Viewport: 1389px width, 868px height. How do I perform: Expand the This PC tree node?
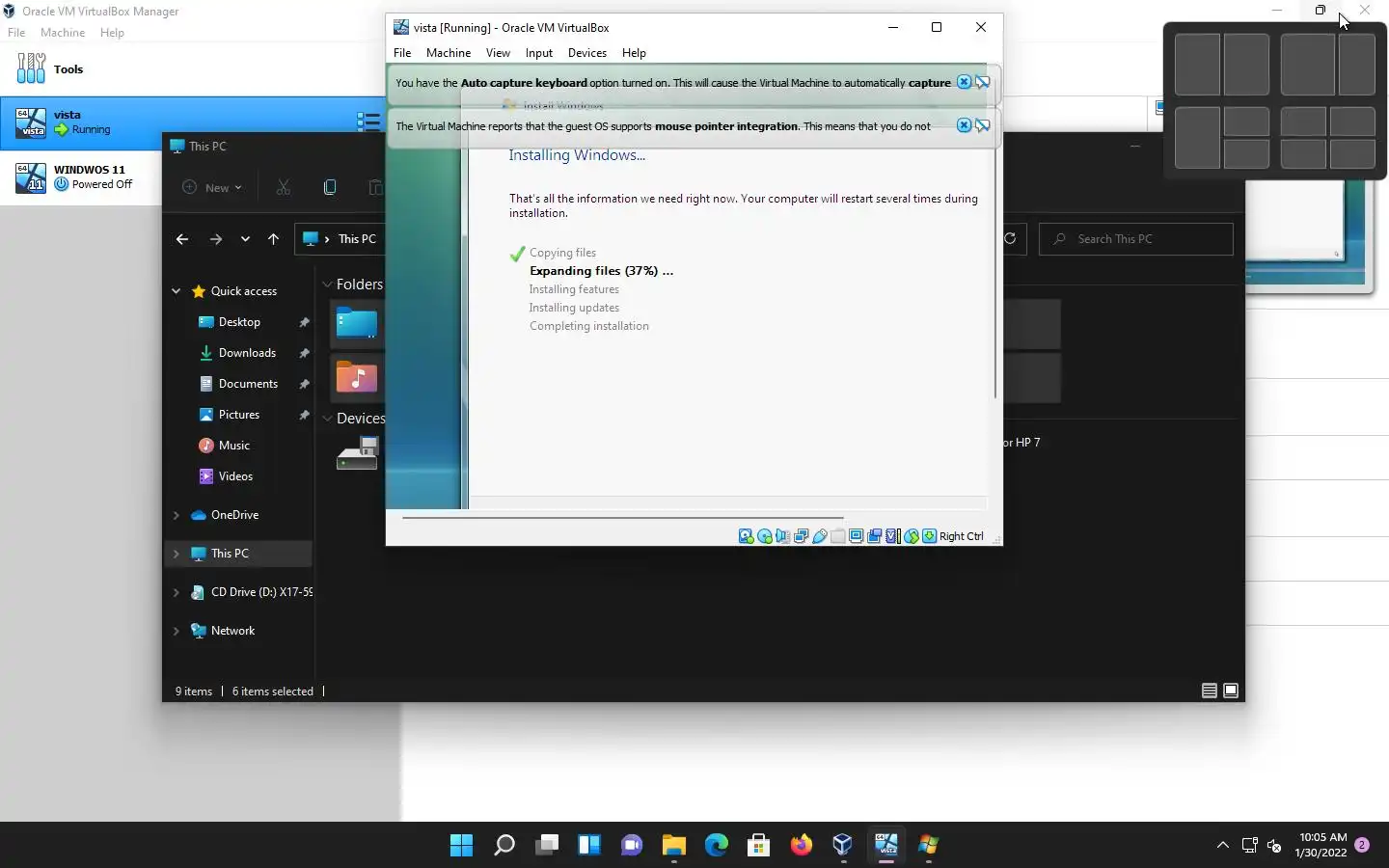coord(176,554)
